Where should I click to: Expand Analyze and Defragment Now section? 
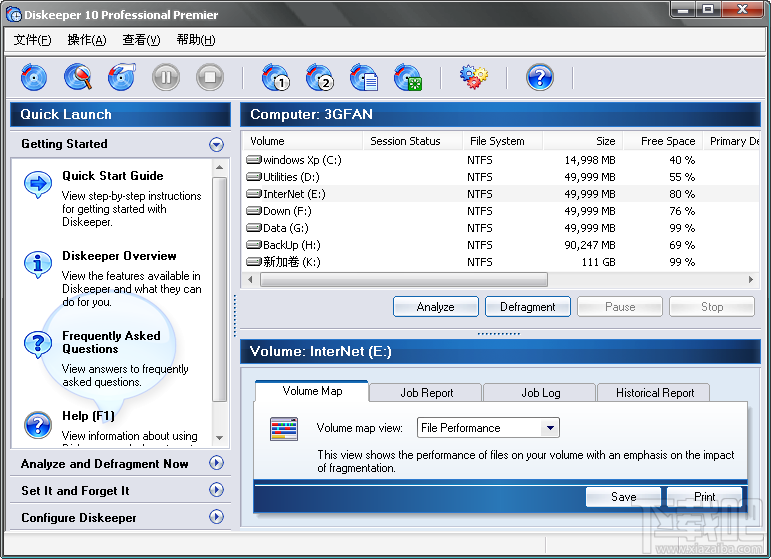point(216,463)
